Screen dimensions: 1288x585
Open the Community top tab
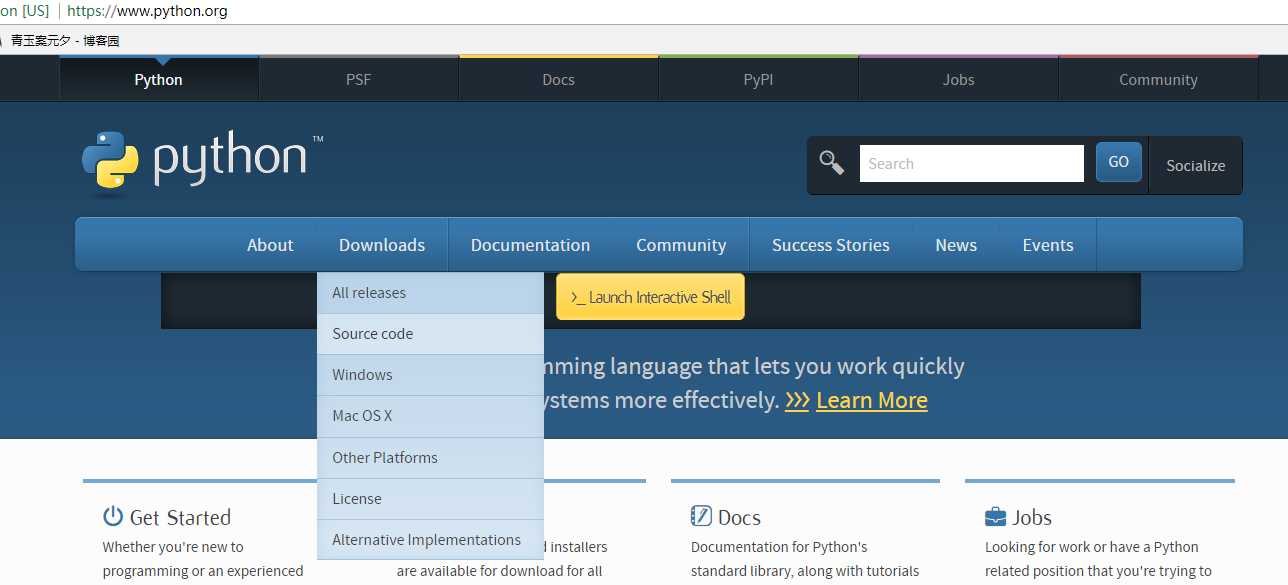click(x=1158, y=80)
